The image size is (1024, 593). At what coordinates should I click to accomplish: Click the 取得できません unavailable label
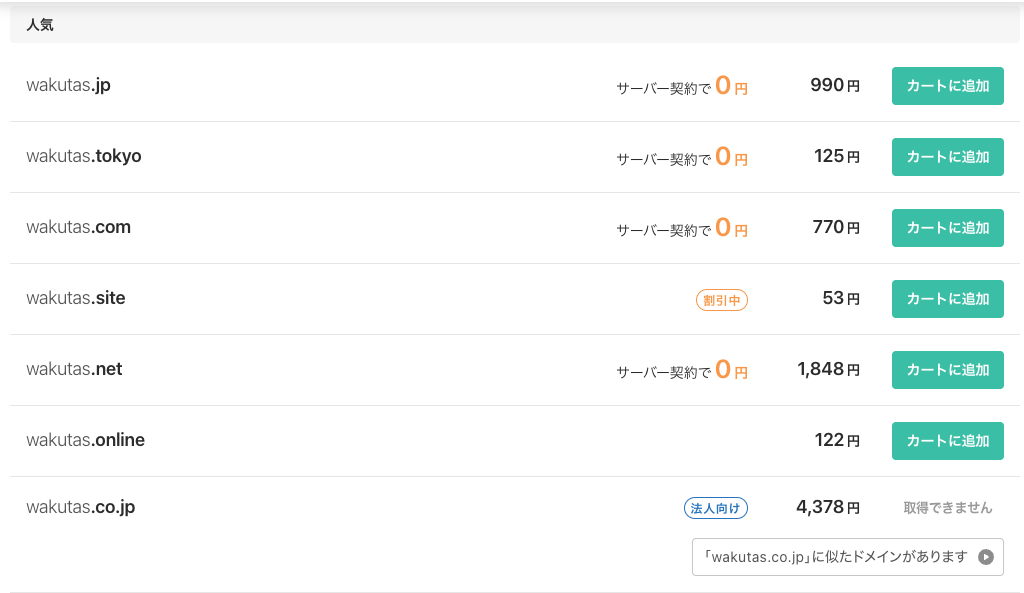point(947,508)
